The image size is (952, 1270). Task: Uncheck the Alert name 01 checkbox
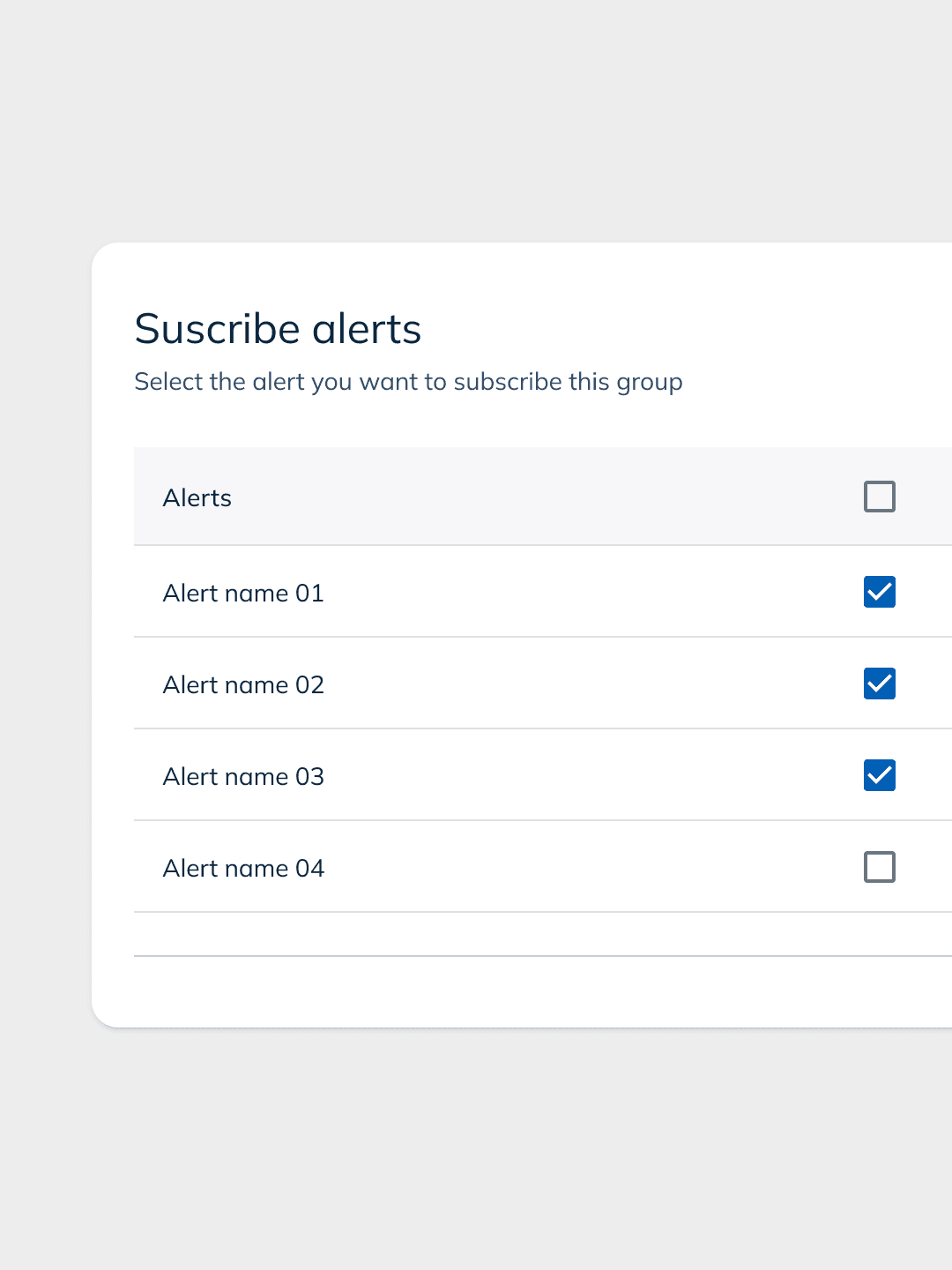(x=880, y=592)
